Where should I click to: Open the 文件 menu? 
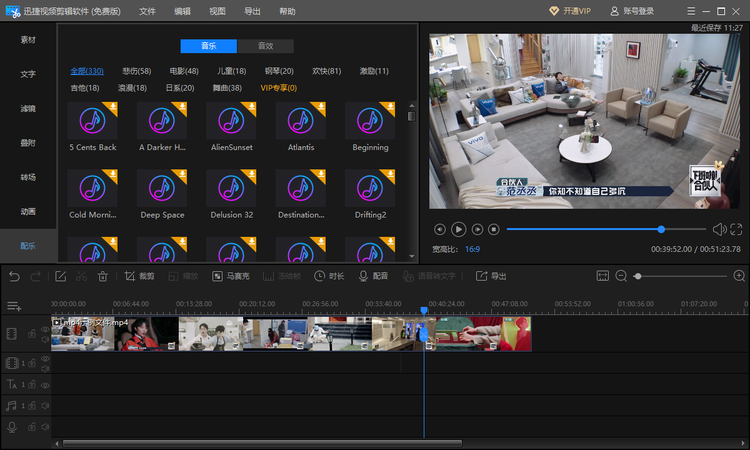(x=147, y=11)
